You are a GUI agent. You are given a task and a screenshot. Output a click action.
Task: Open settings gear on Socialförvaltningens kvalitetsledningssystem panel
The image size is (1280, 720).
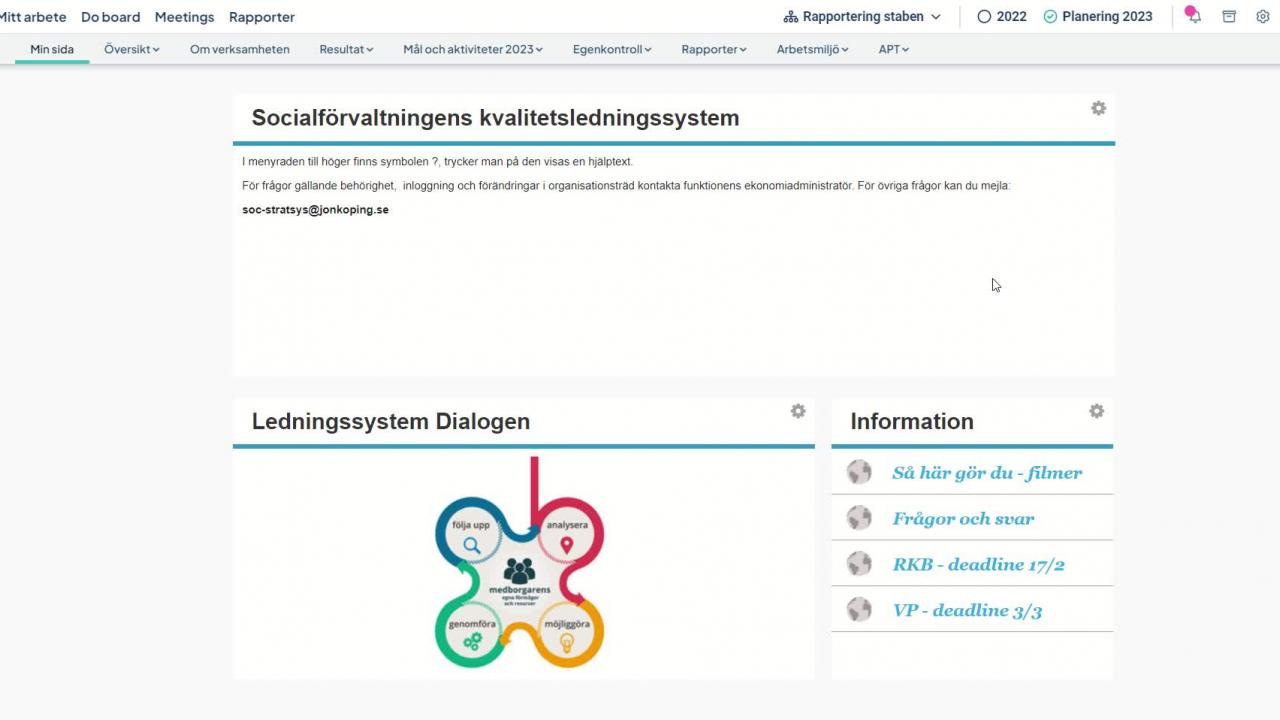1098,108
